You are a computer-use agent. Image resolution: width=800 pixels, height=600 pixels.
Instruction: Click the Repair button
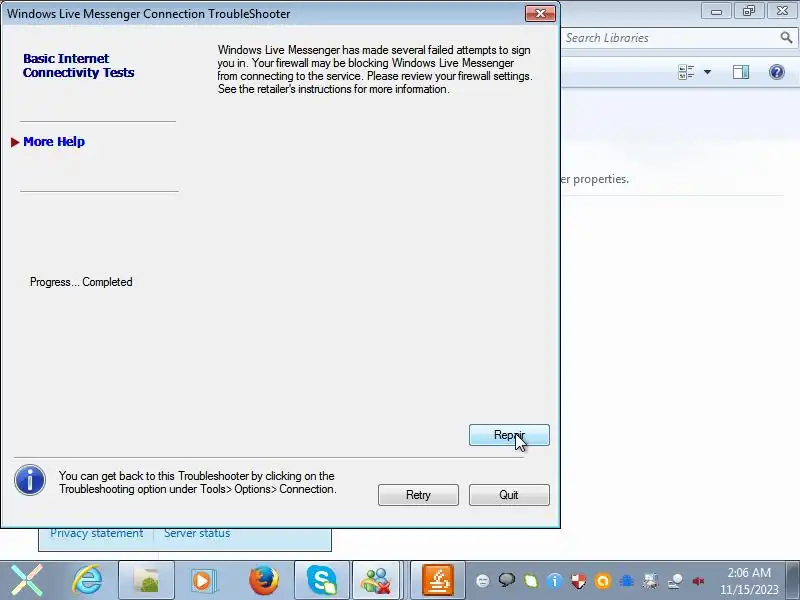[509, 435]
